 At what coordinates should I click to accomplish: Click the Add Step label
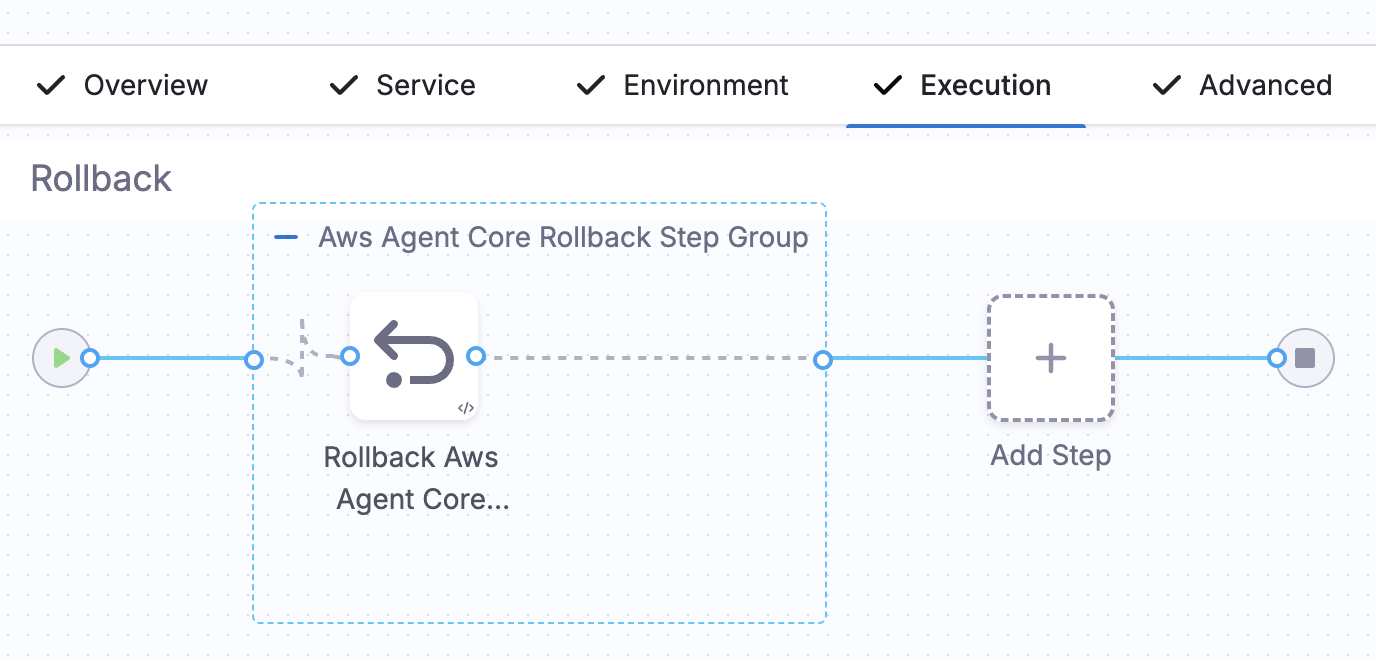1051,456
